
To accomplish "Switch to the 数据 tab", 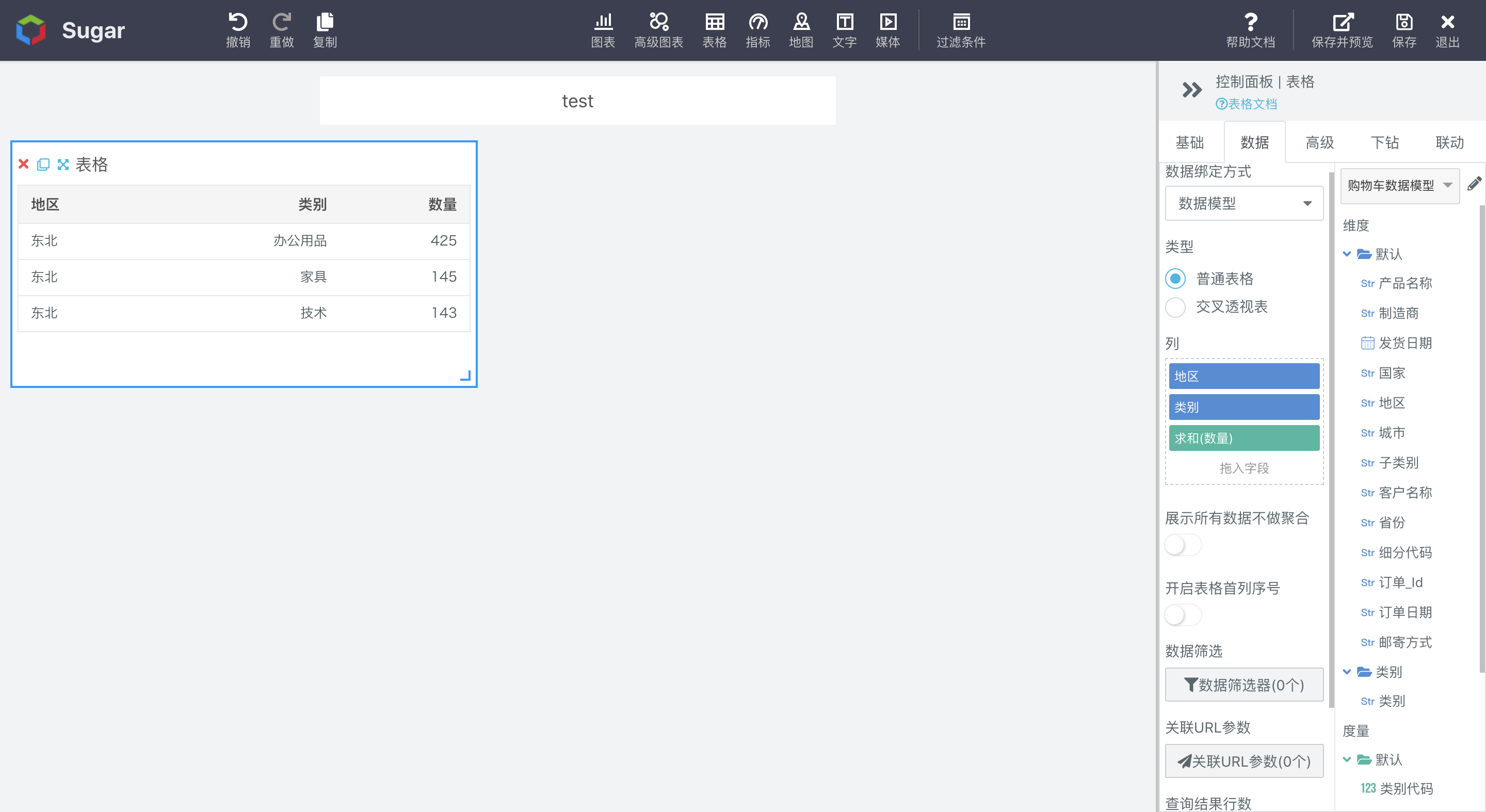I will pyautogui.click(x=1254, y=142).
